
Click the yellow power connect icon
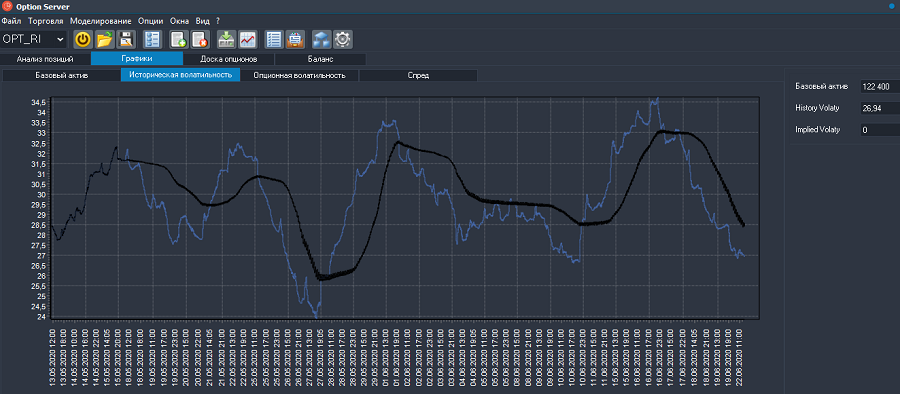(84, 40)
